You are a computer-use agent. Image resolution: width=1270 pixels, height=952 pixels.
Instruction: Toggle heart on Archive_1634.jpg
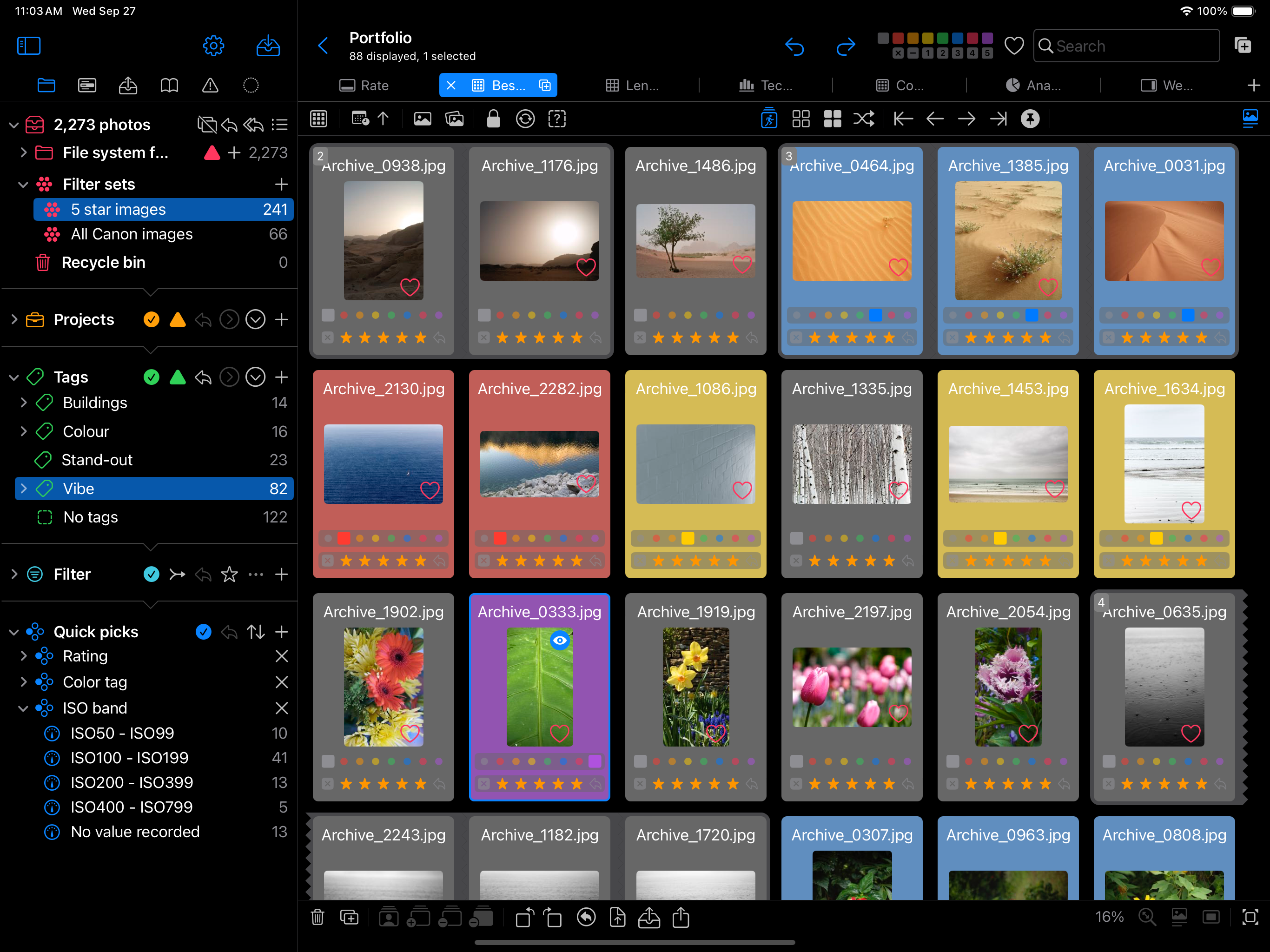pos(1191,510)
